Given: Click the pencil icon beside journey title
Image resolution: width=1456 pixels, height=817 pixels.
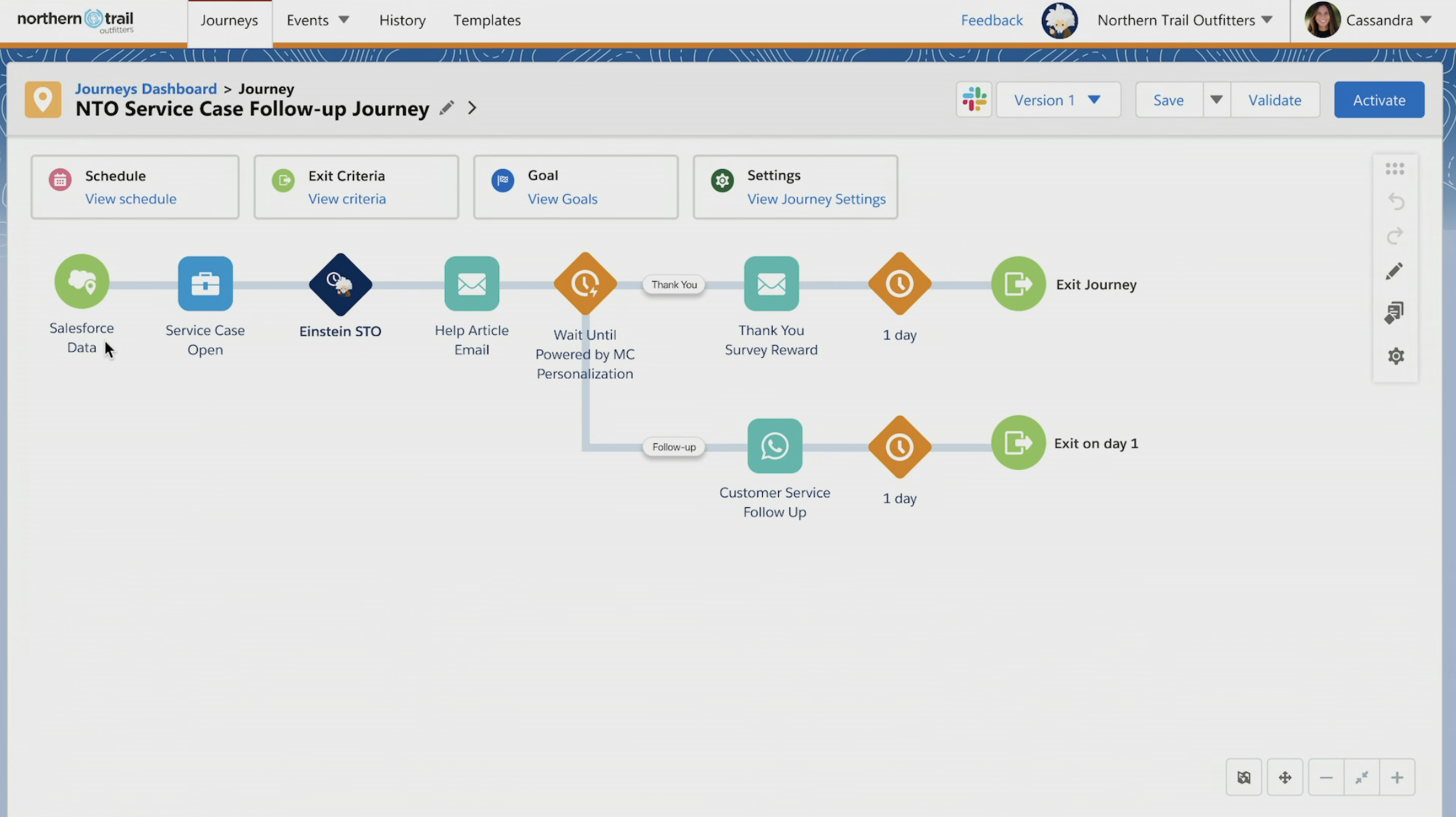Looking at the screenshot, I should (447, 107).
